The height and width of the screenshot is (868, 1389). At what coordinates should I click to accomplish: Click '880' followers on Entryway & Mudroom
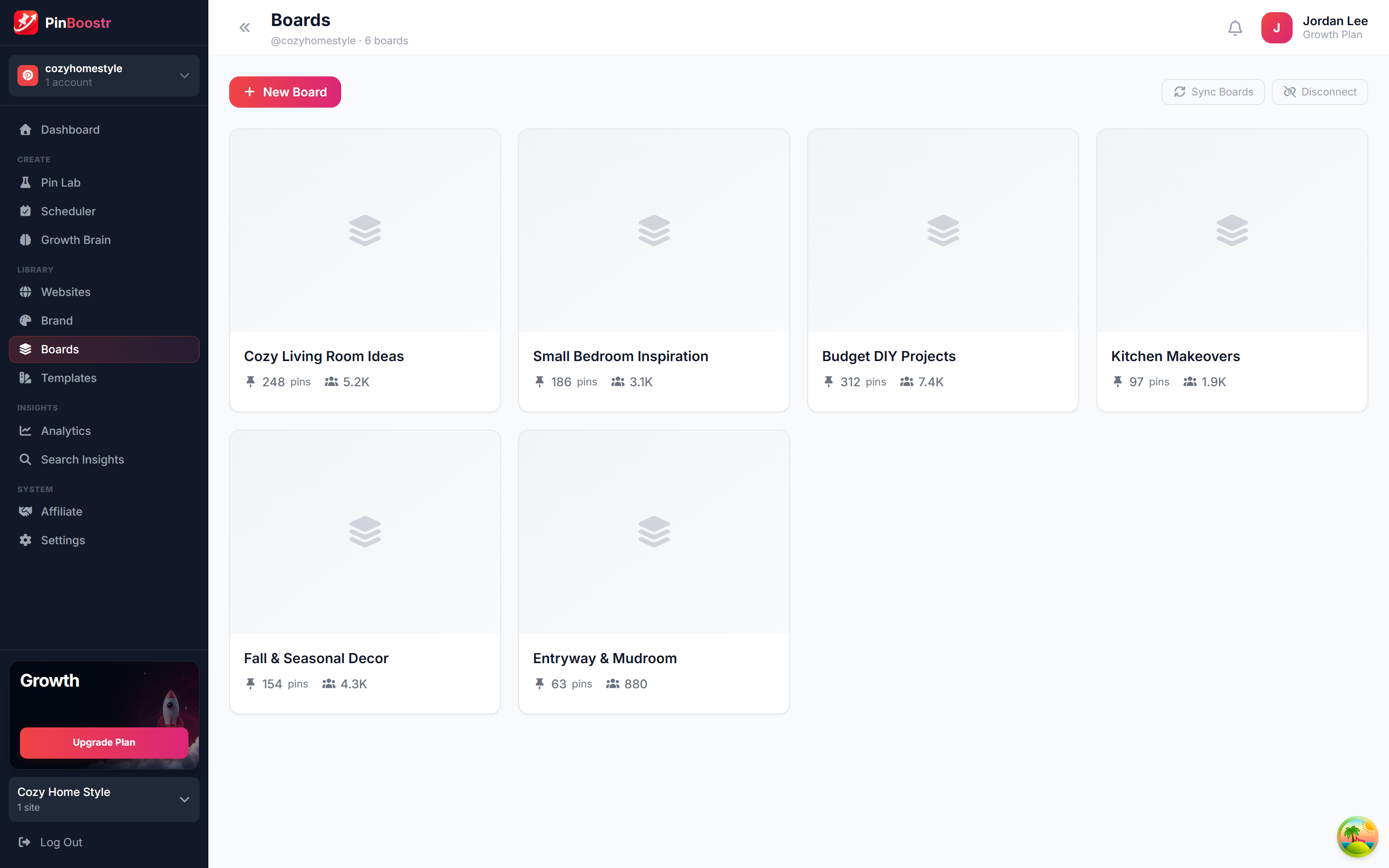click(x=635, y=684)
